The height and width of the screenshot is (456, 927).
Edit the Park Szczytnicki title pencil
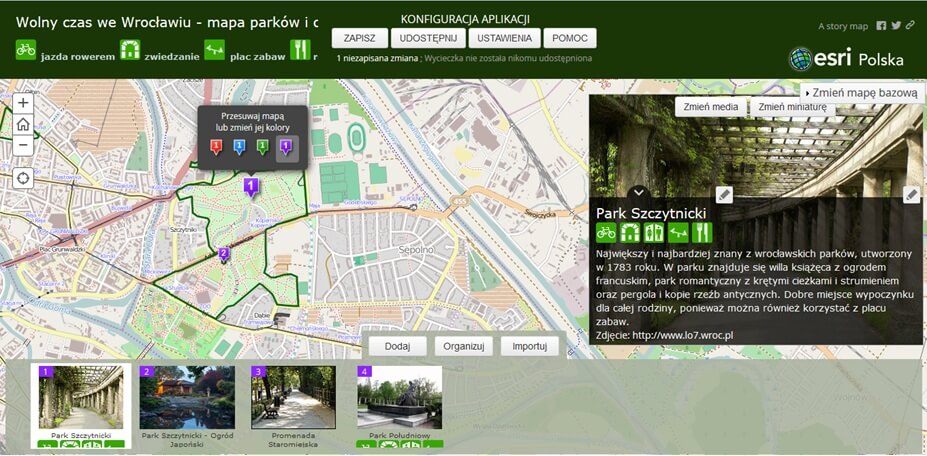click(x=724, y=195)
